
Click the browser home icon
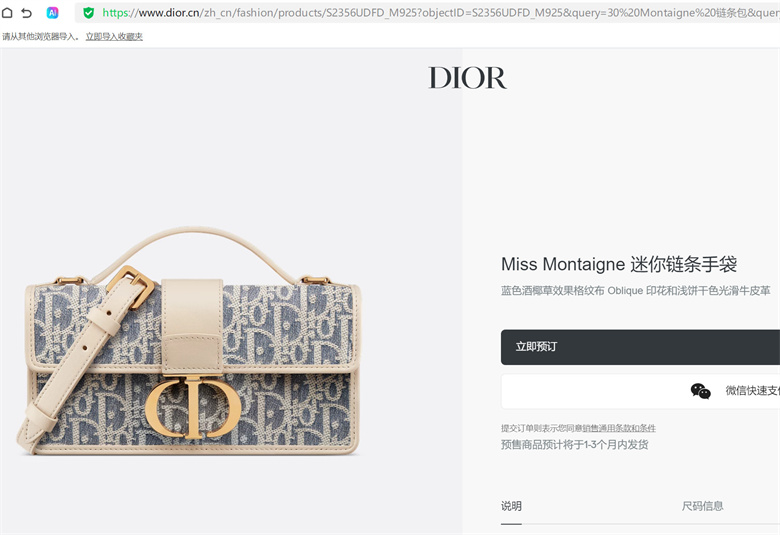coord(7,12)
